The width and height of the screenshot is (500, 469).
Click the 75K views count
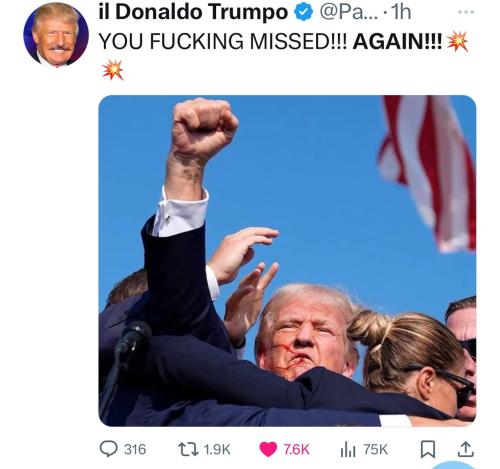[376, 449]
